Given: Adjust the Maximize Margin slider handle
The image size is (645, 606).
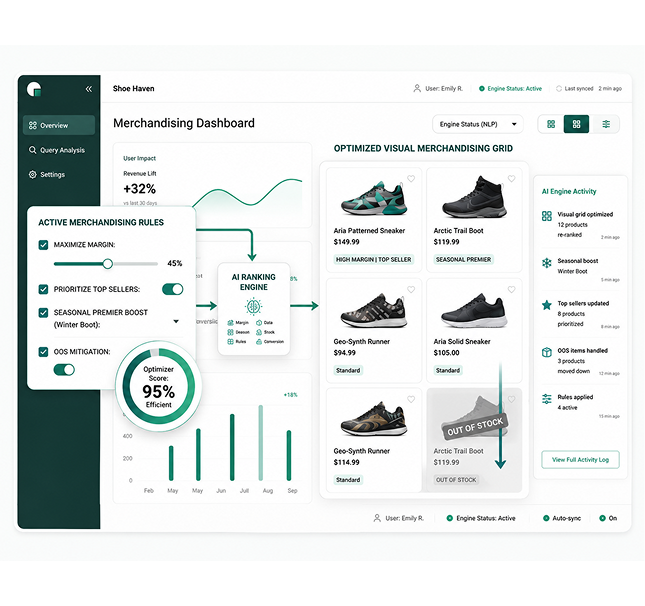Looking at the screenshot, I should [x=108, y=264].
